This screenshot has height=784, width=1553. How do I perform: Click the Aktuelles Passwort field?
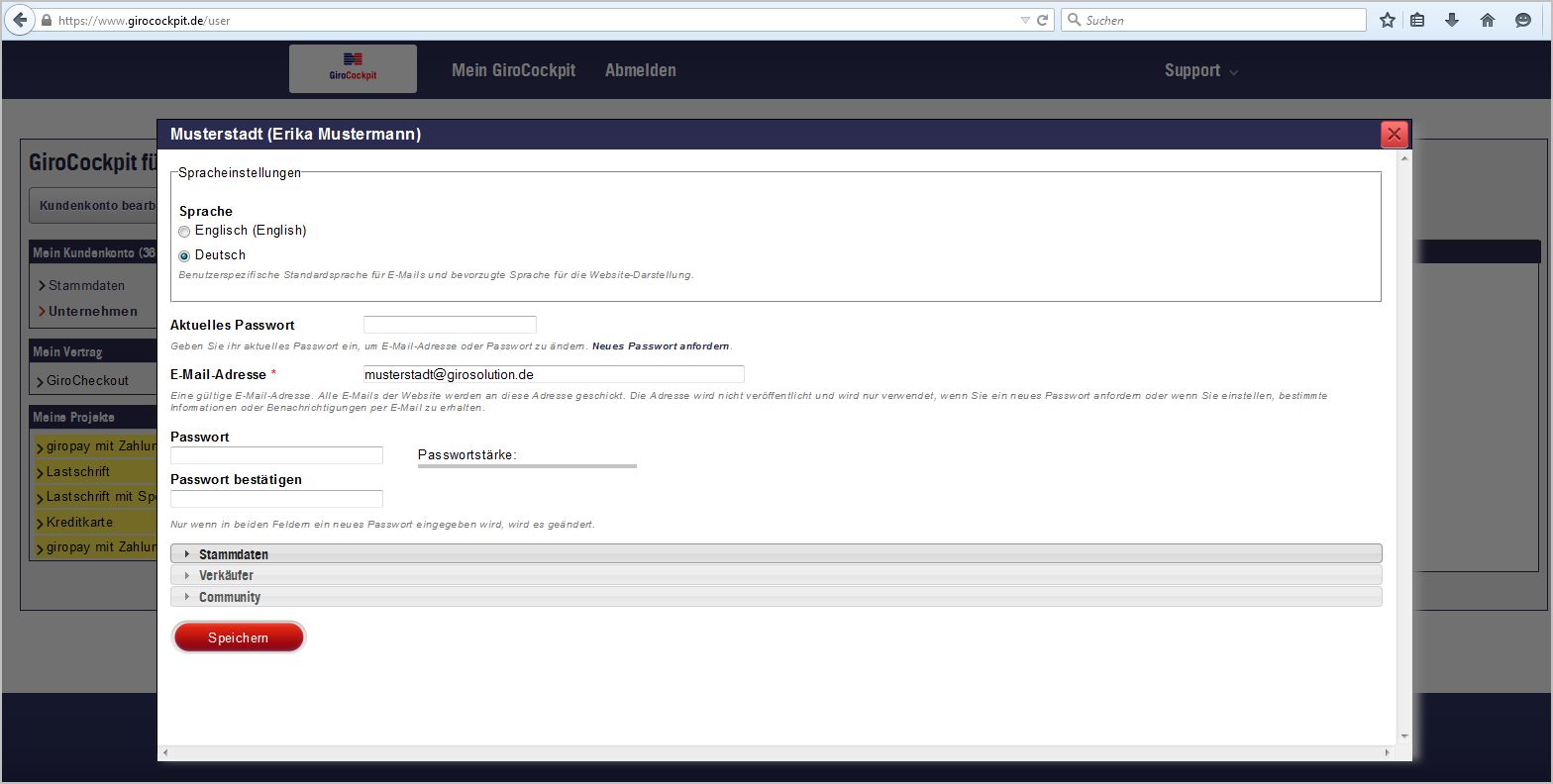(x=450, y=325)
